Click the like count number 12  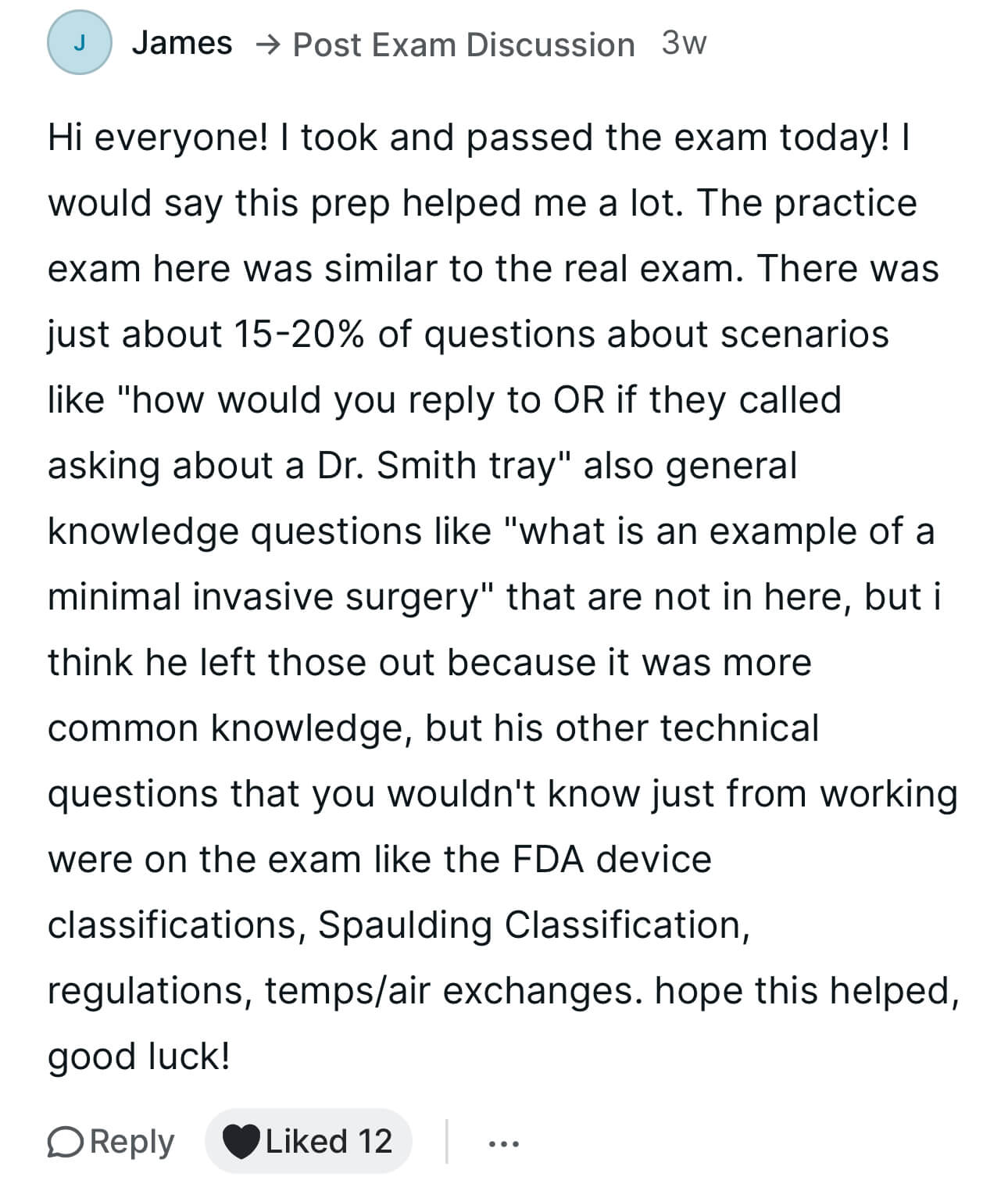pos(375,1142)
